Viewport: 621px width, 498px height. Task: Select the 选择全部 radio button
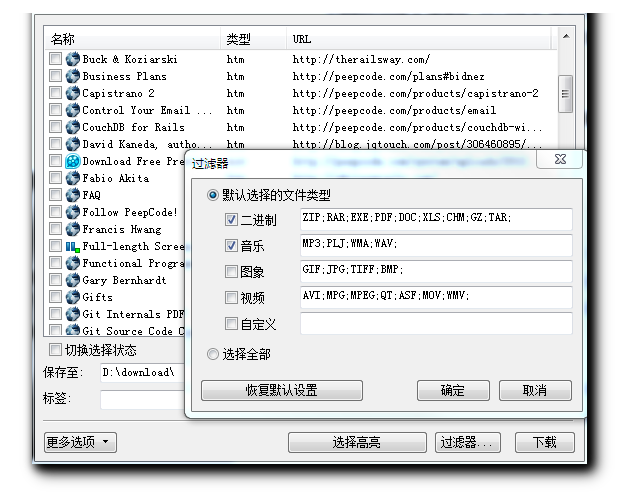213,354
